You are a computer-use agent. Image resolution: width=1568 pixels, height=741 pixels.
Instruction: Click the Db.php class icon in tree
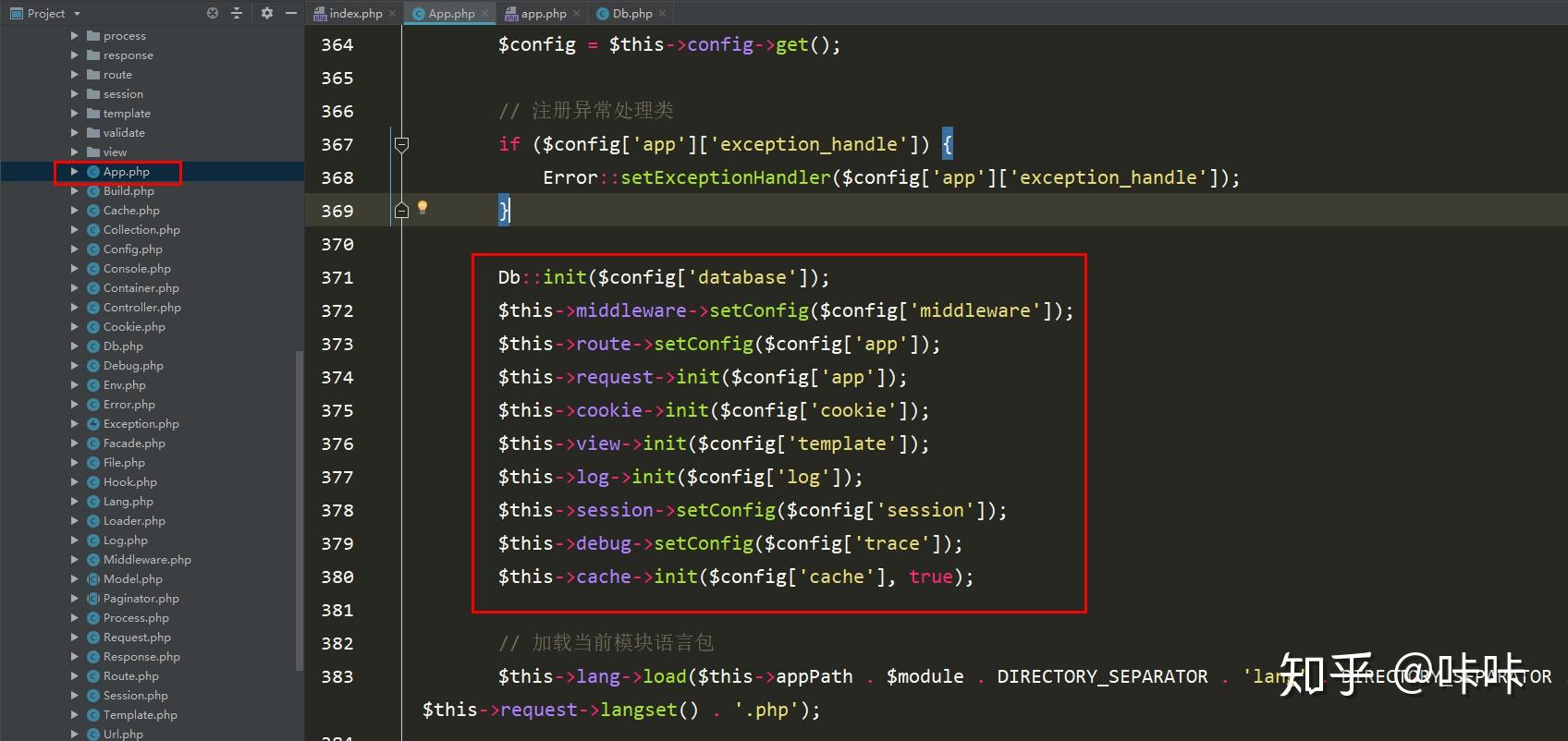click(x=93, y=346)
